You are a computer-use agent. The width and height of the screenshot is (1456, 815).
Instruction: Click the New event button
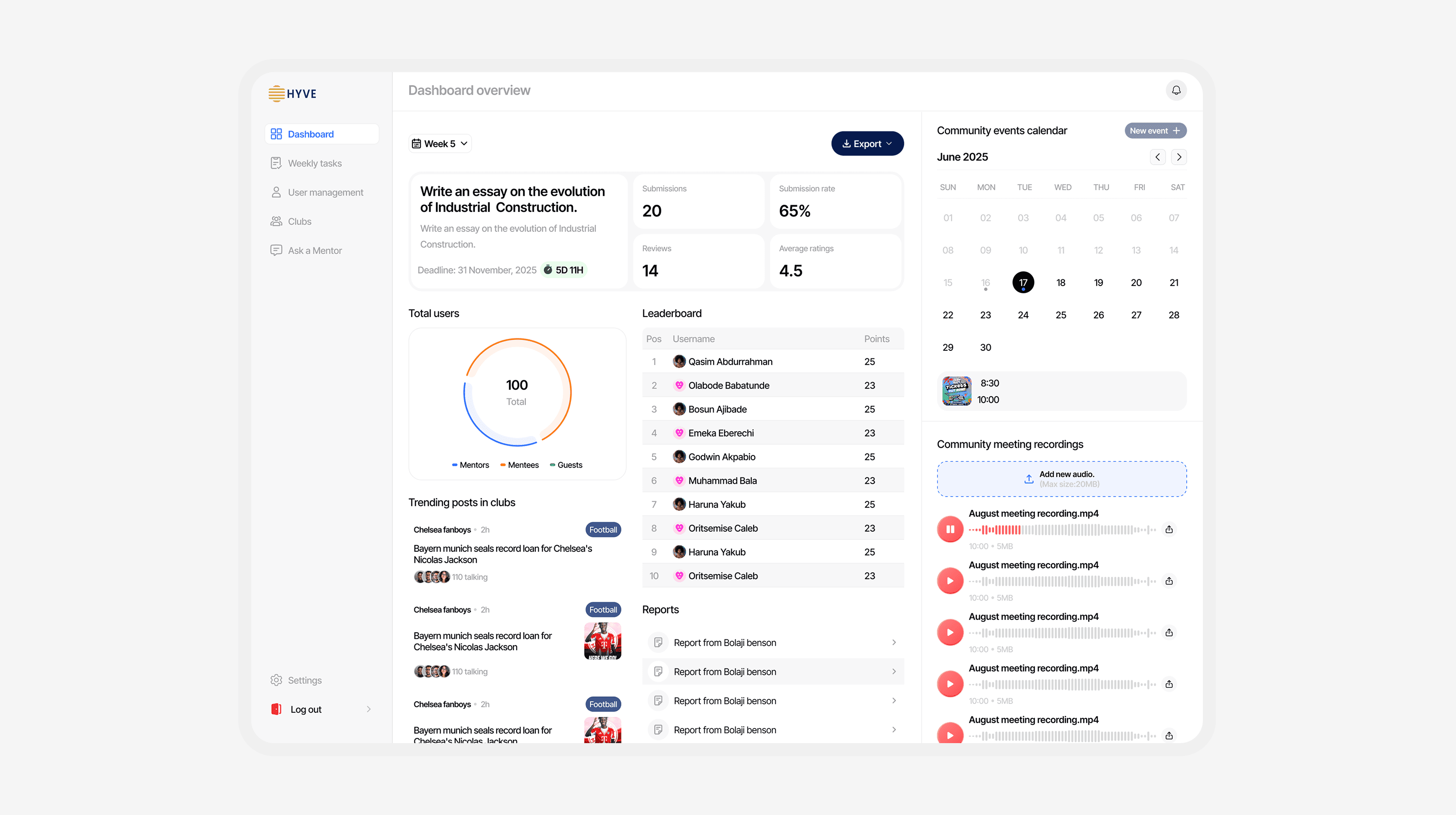pos(1155,130)
